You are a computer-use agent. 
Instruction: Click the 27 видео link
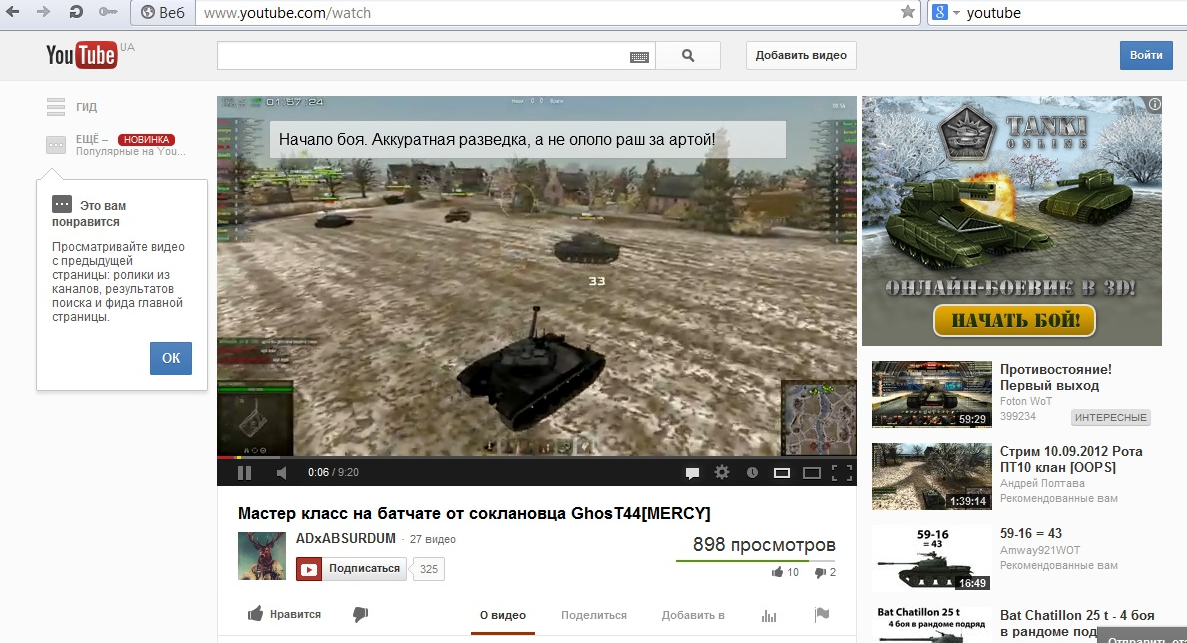tap(432, 539)
